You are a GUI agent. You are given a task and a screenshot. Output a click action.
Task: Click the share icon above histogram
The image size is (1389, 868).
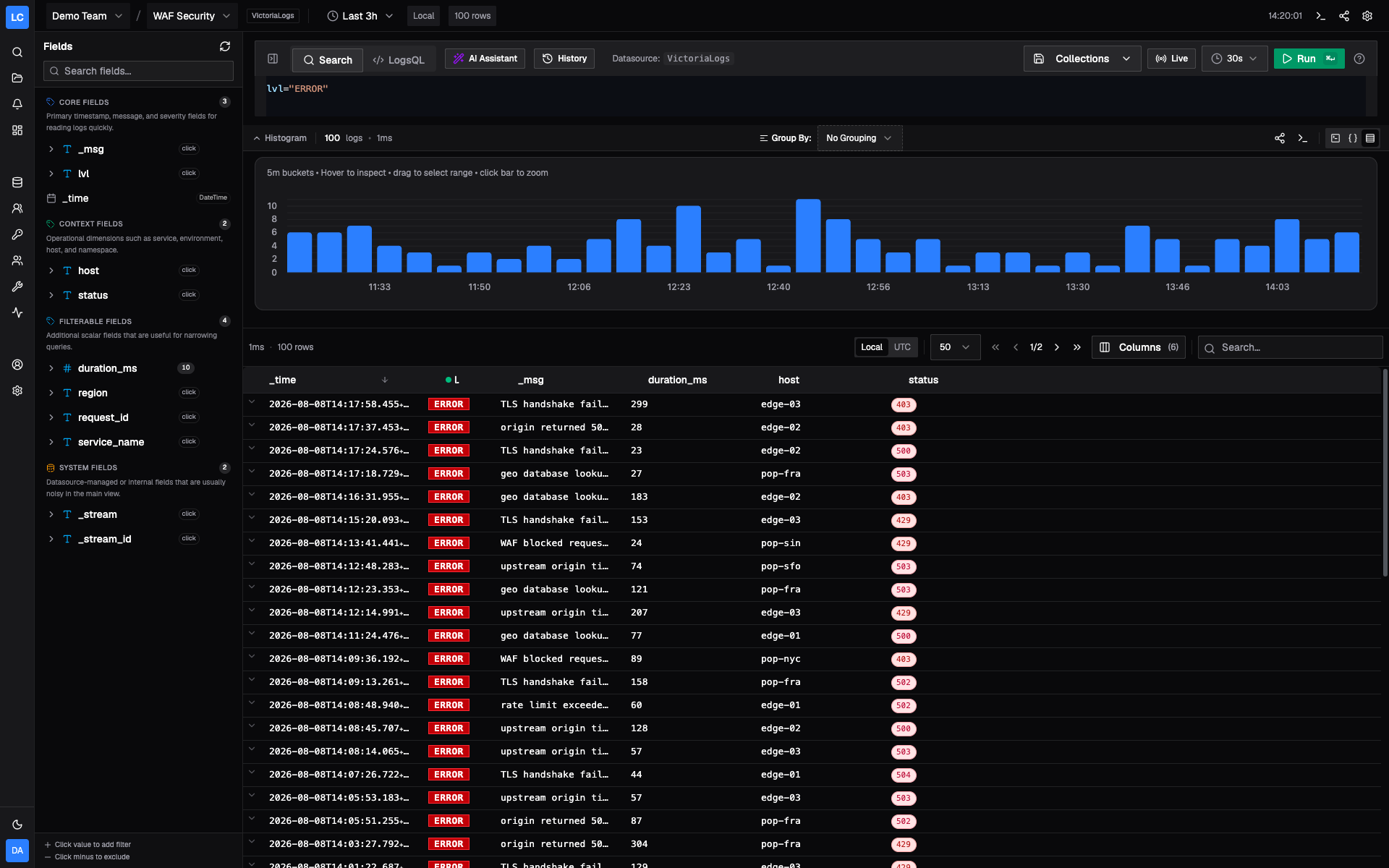point(1280,138)
